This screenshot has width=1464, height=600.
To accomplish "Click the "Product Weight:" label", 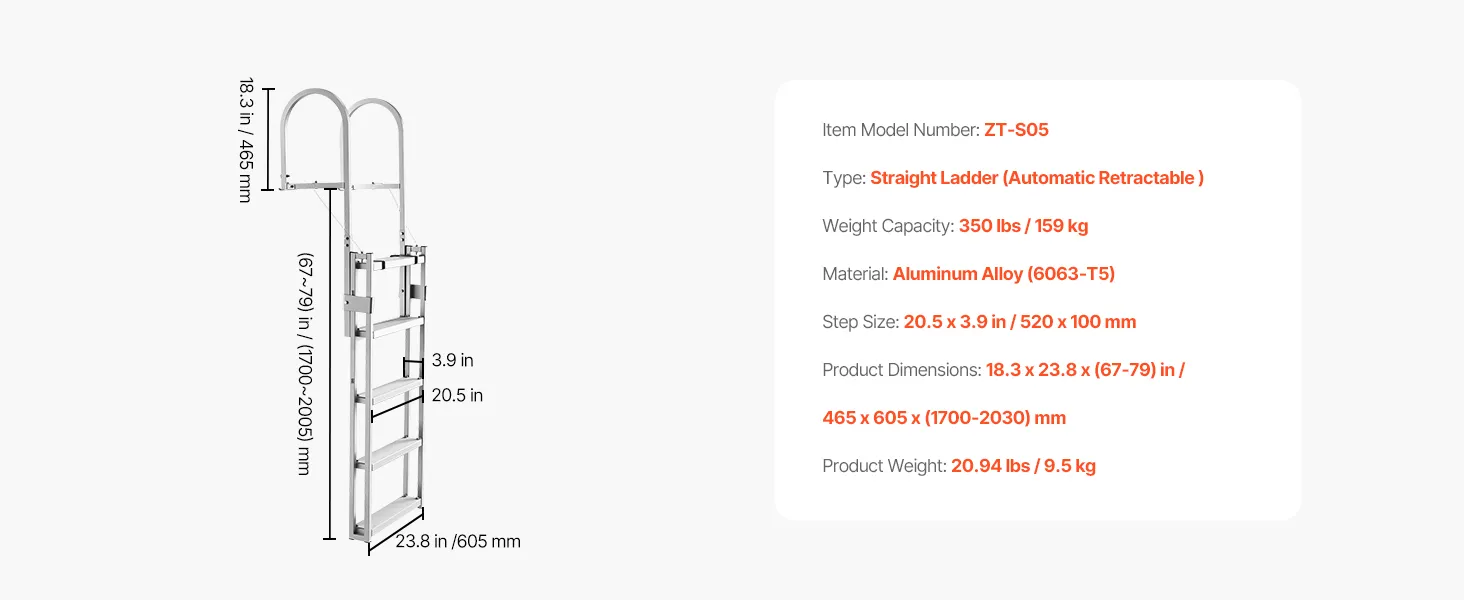I will pyautogui.click(x=884, y=466).
